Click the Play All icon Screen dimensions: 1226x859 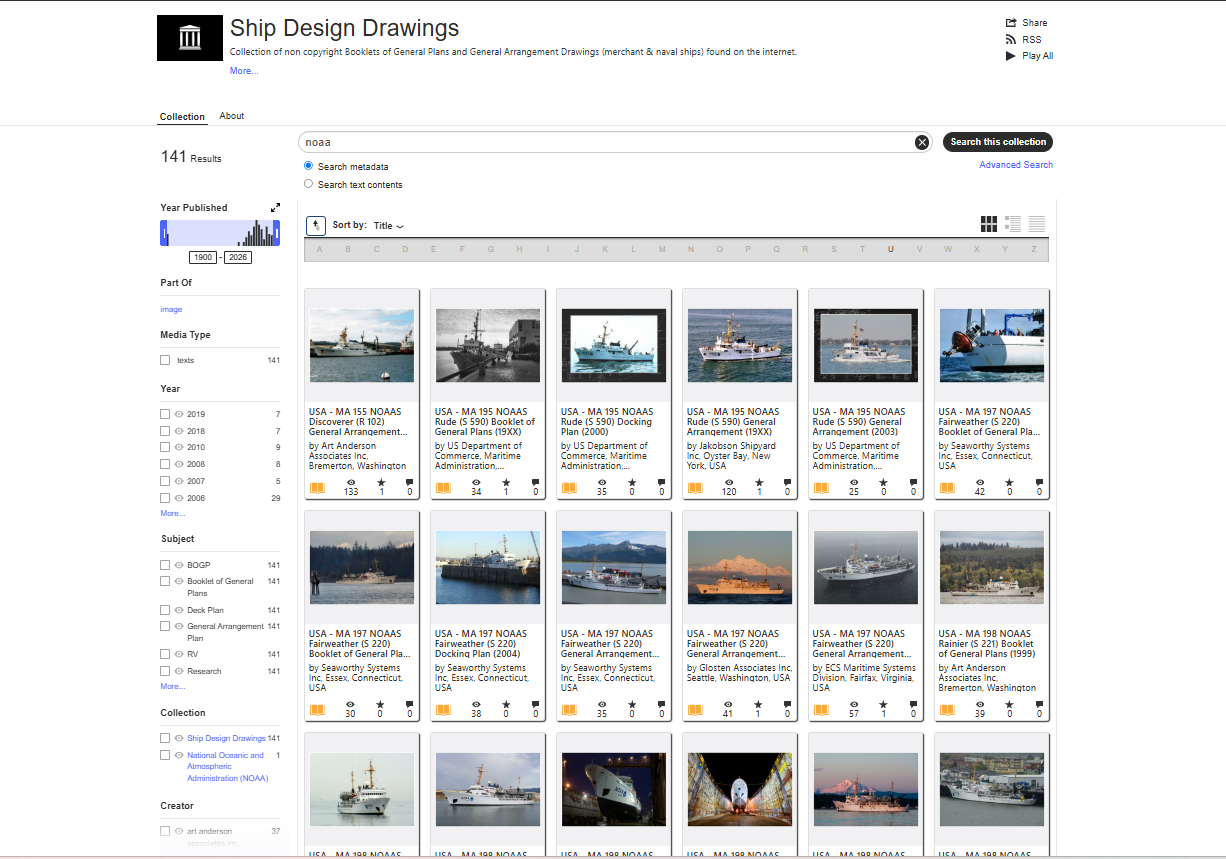[1011, 56]
